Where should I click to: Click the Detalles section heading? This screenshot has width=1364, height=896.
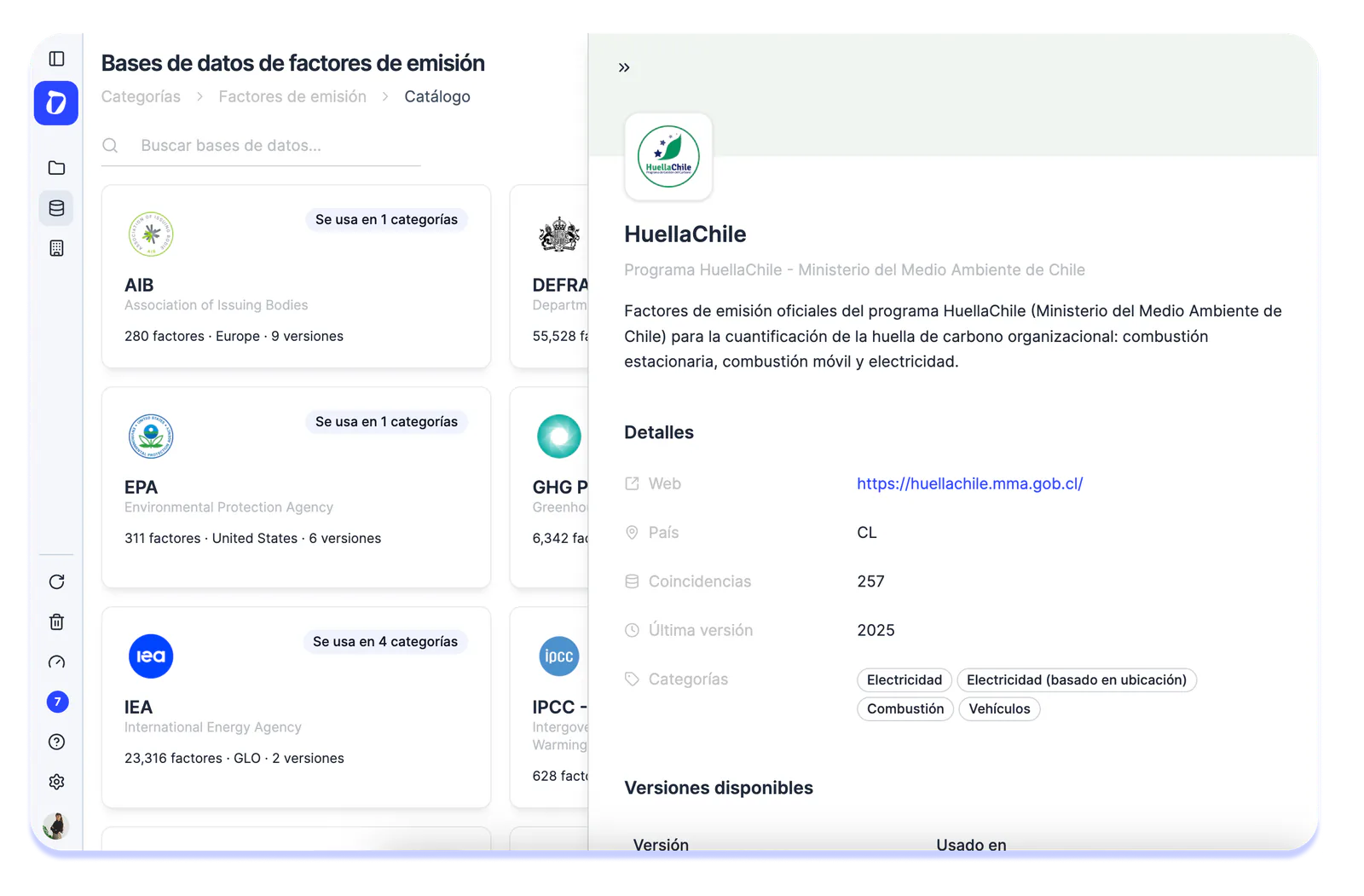(659, 432)
